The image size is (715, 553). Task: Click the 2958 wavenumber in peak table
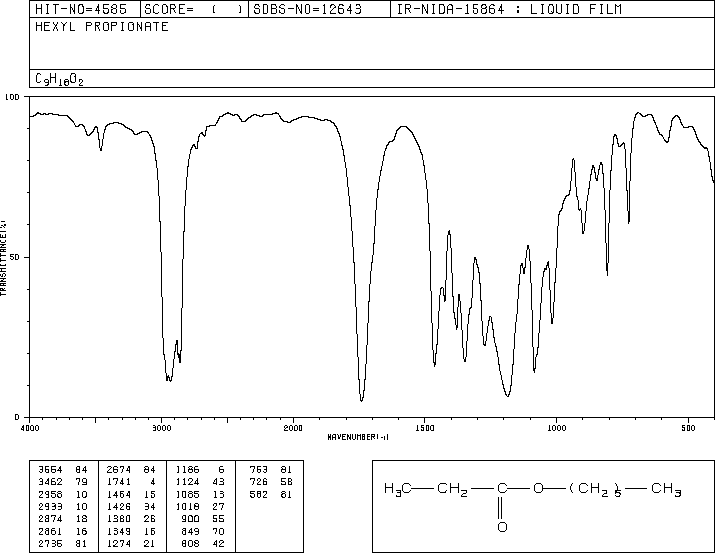pyautogui.click(x=50, y=494)
